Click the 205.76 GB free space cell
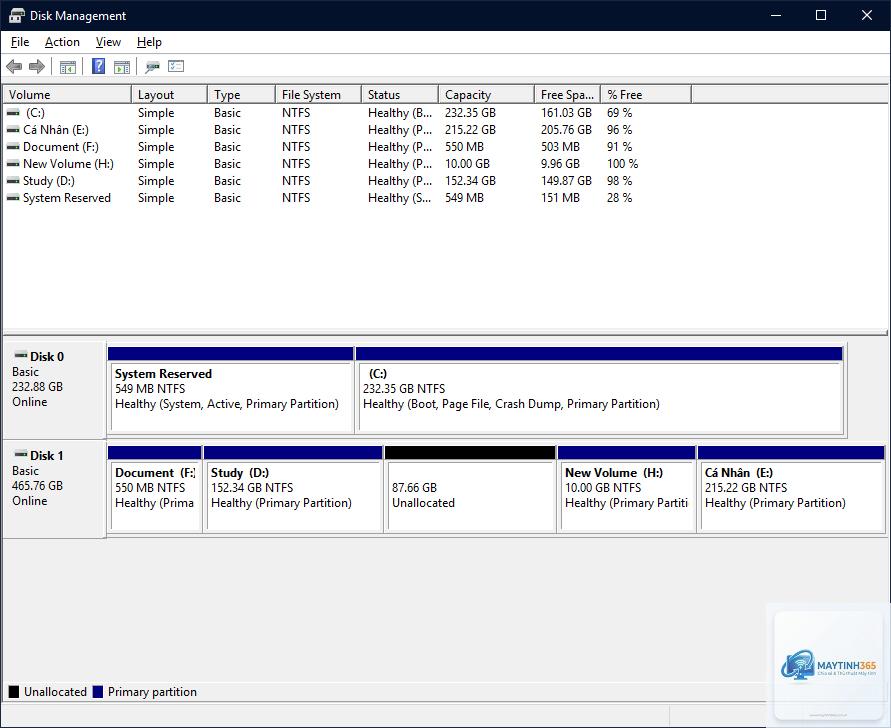891x728 pixels. point(566,130)
